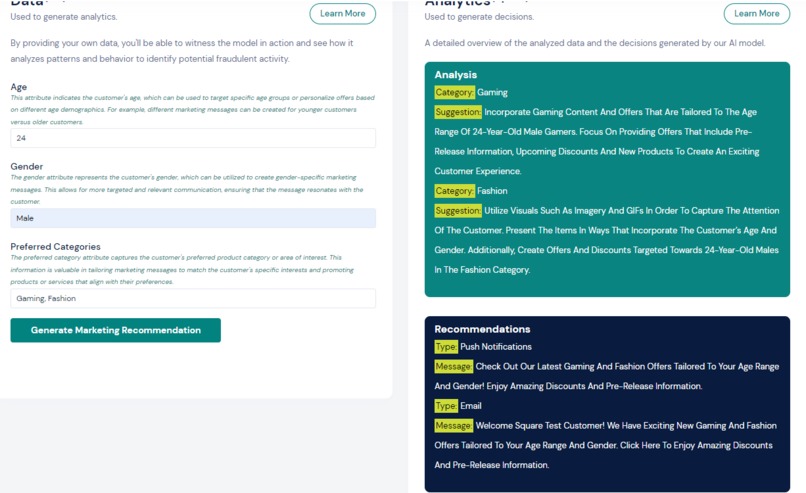This screenshot has height=493, width=806.
Task: Select the Preferred Categories label
Action: click(56, 247)
